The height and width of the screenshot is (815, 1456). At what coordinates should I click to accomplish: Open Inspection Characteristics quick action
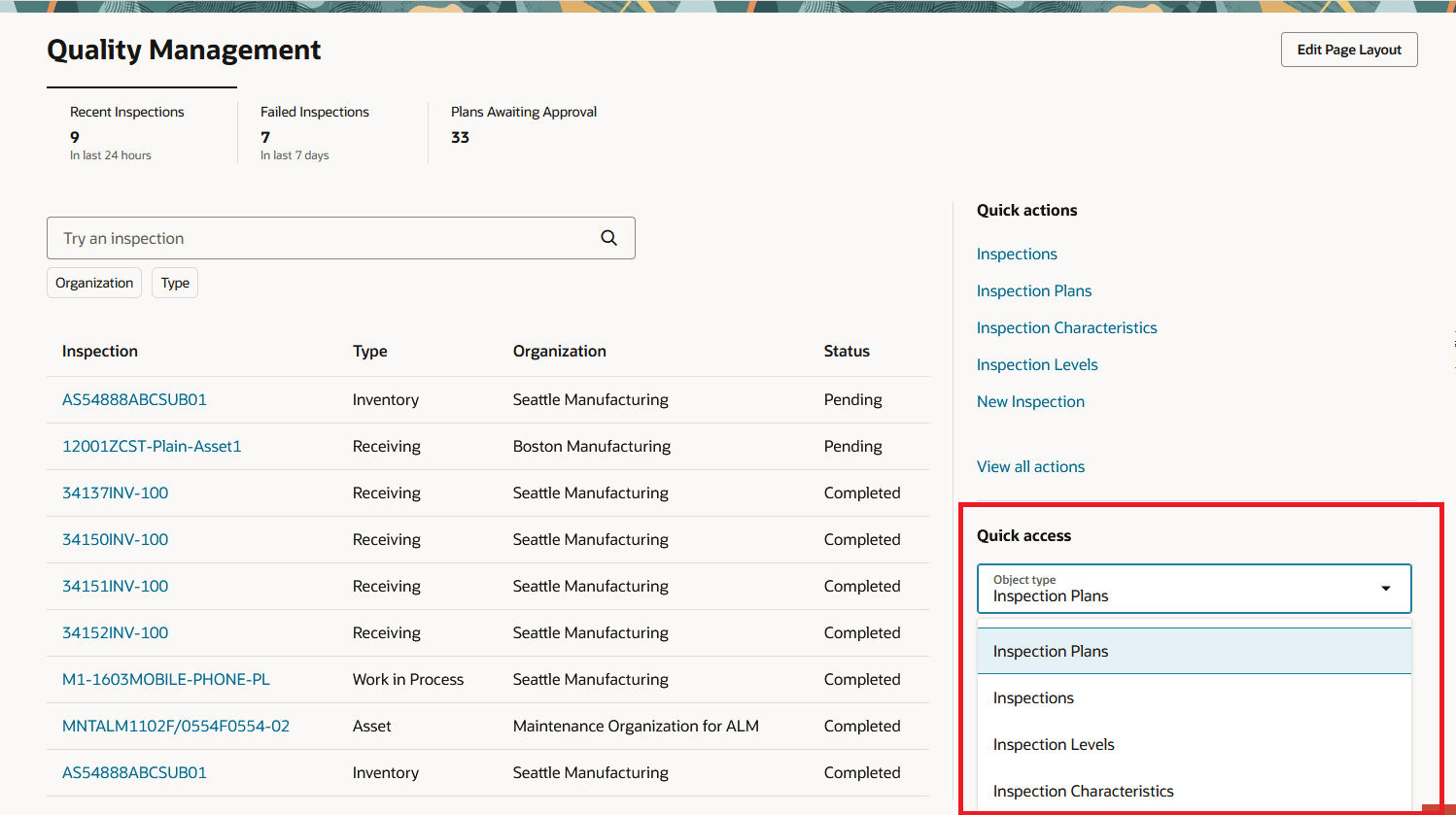pyautogui.click(x=1066, y=327)
